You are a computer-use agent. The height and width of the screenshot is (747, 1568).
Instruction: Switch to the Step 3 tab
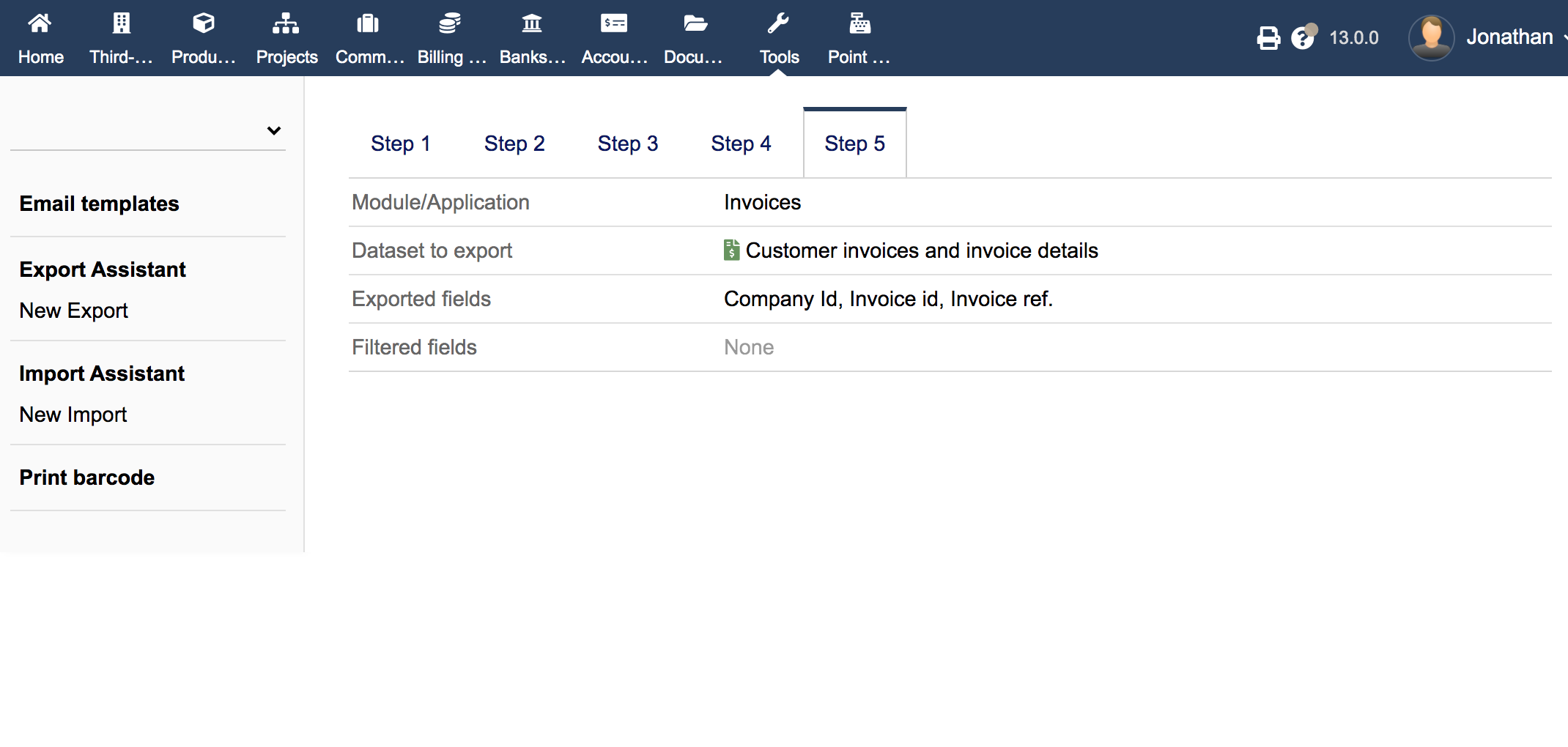[628, 144]
